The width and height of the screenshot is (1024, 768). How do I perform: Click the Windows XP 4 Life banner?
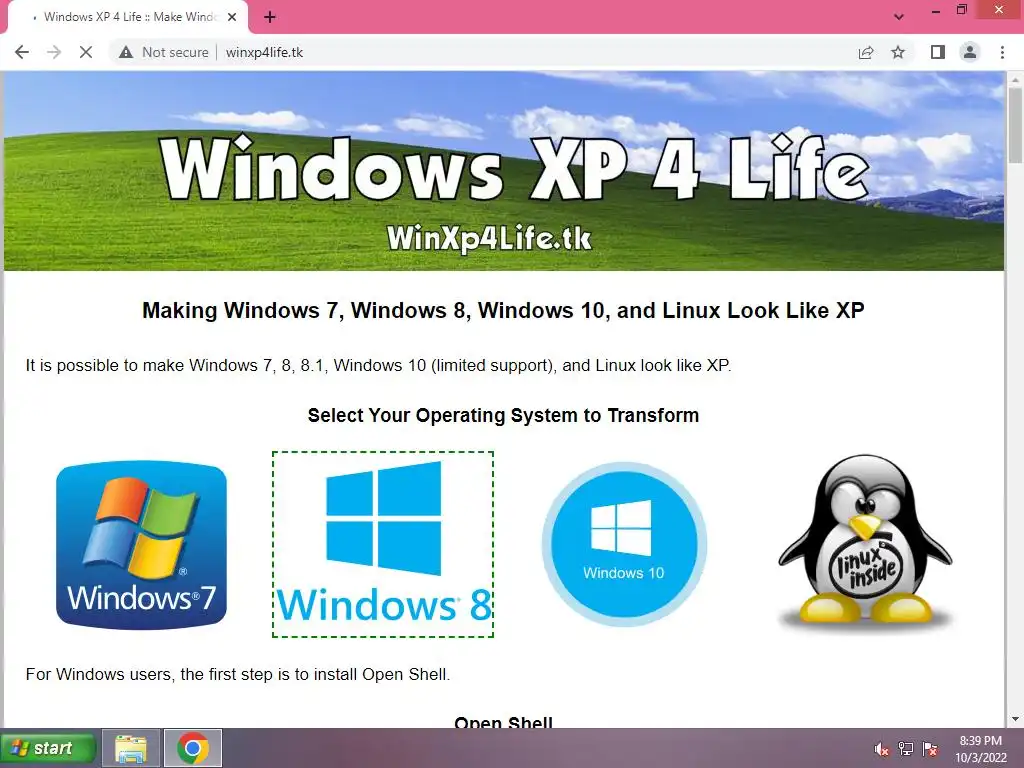(504, 171)
